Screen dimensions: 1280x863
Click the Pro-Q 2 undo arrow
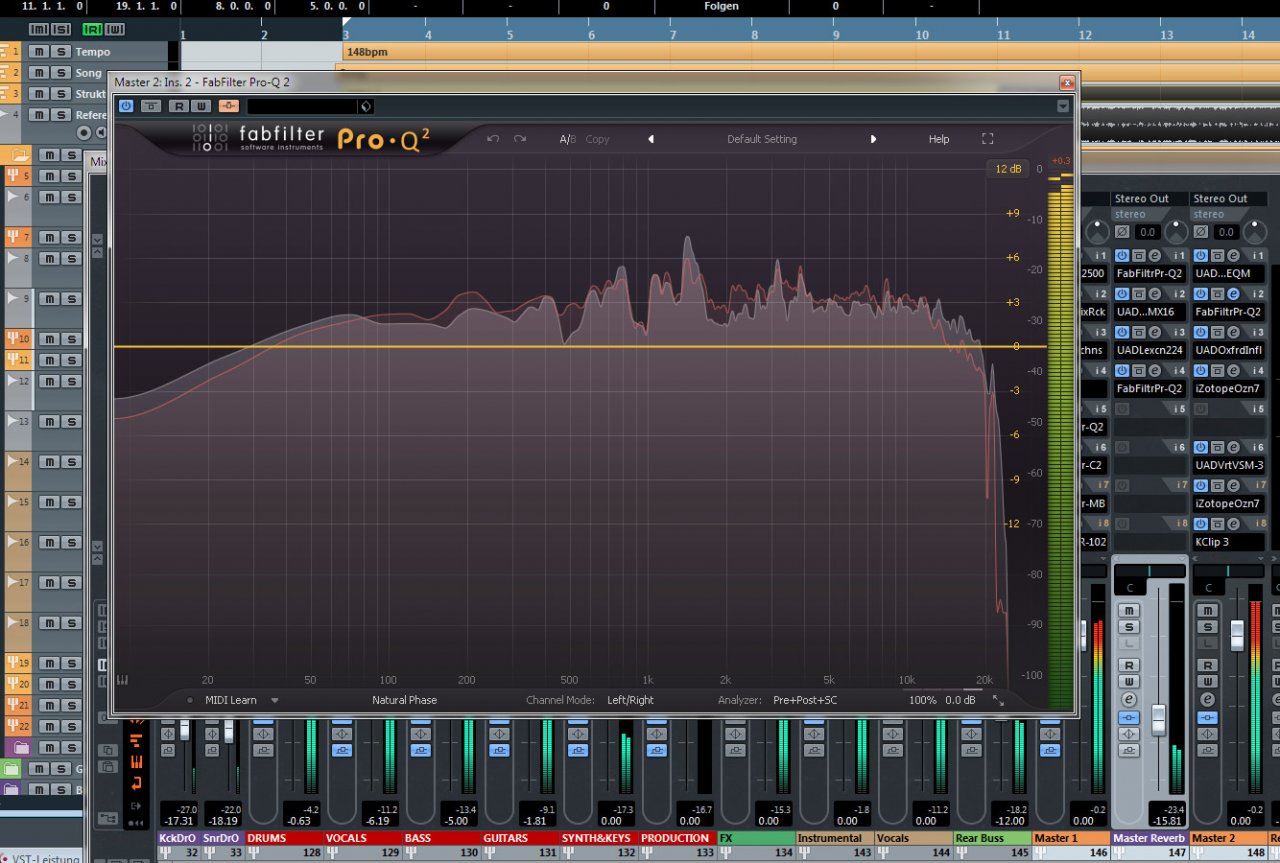click(493, 139)
